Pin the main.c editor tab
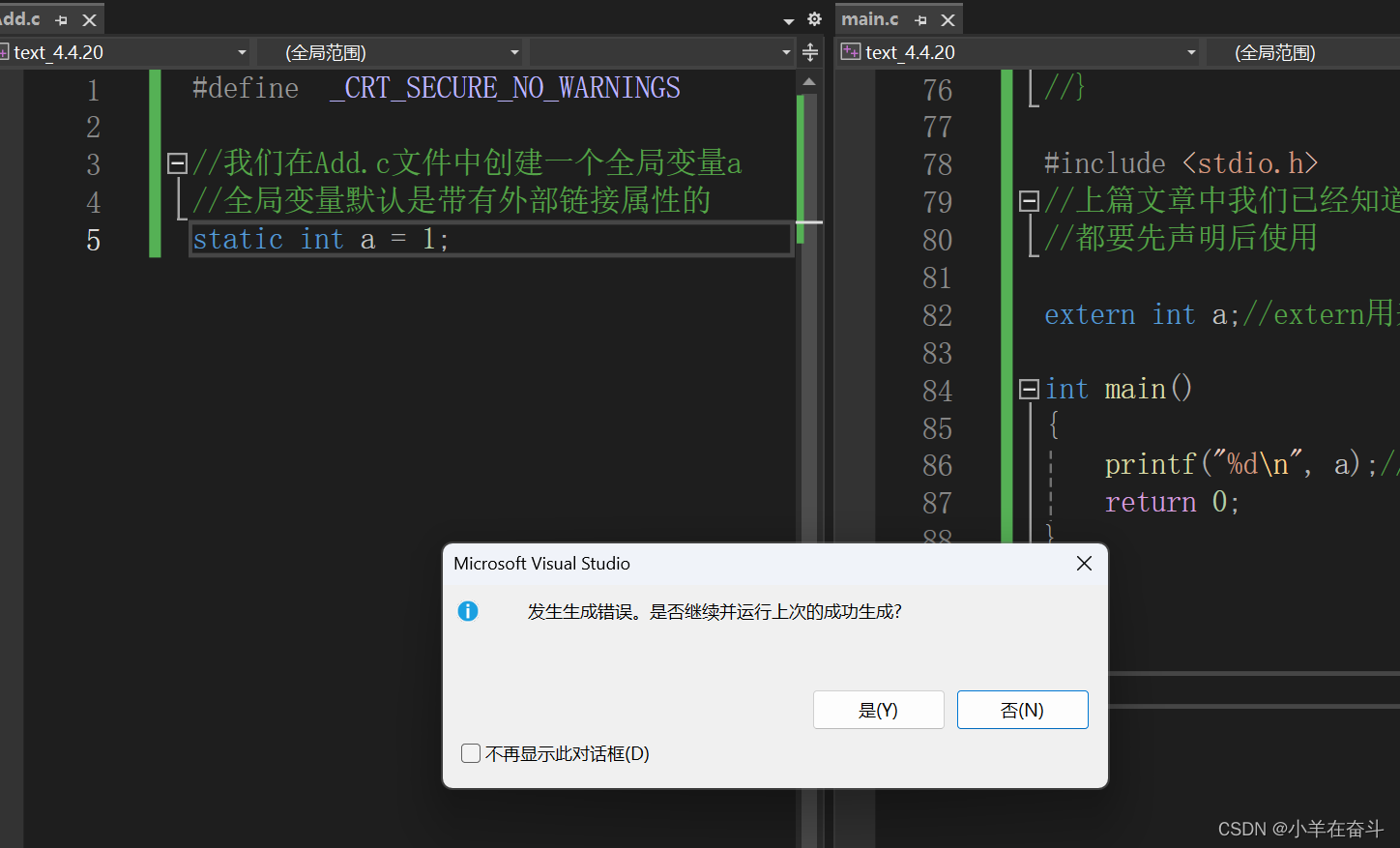The image size is (1400, 848). click(x=919, y=18)
